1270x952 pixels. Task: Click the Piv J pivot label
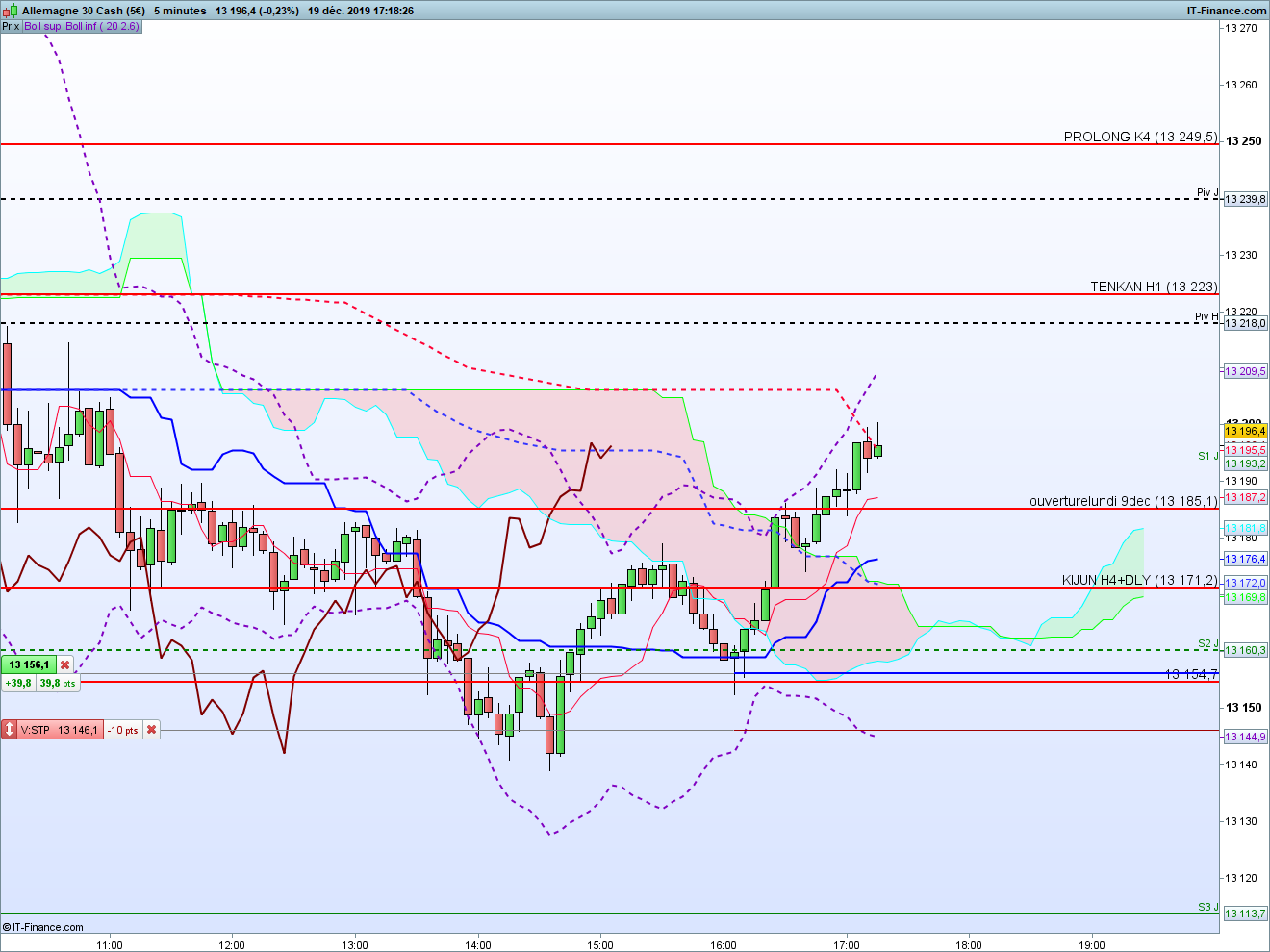click(1207, 193)
